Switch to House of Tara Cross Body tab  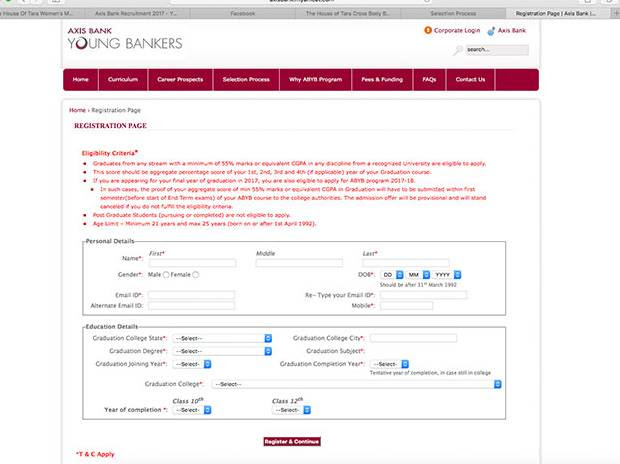(x=348, y=13)
